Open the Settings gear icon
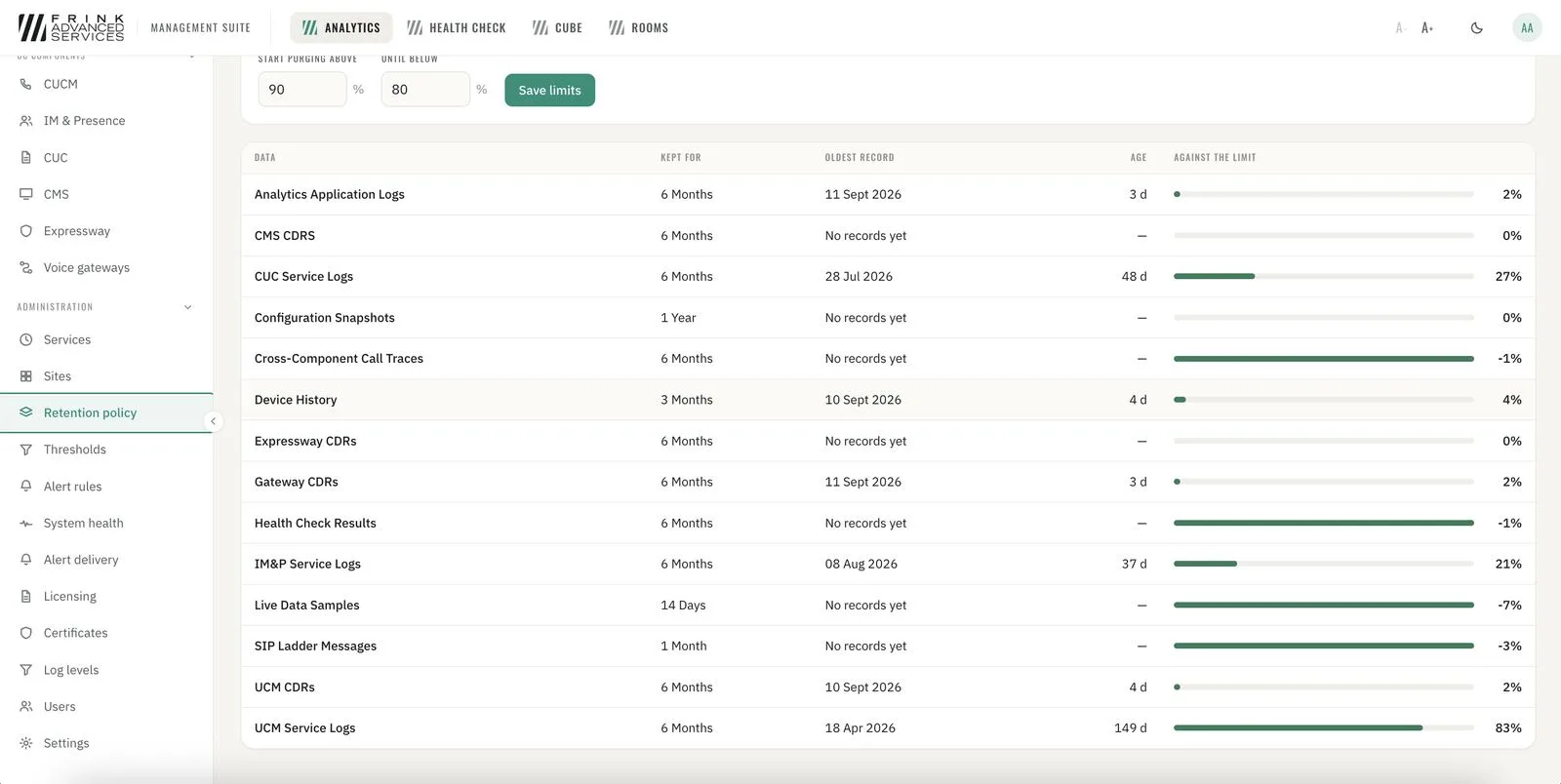Screen dimensions: 1561x784 [26, 743]
